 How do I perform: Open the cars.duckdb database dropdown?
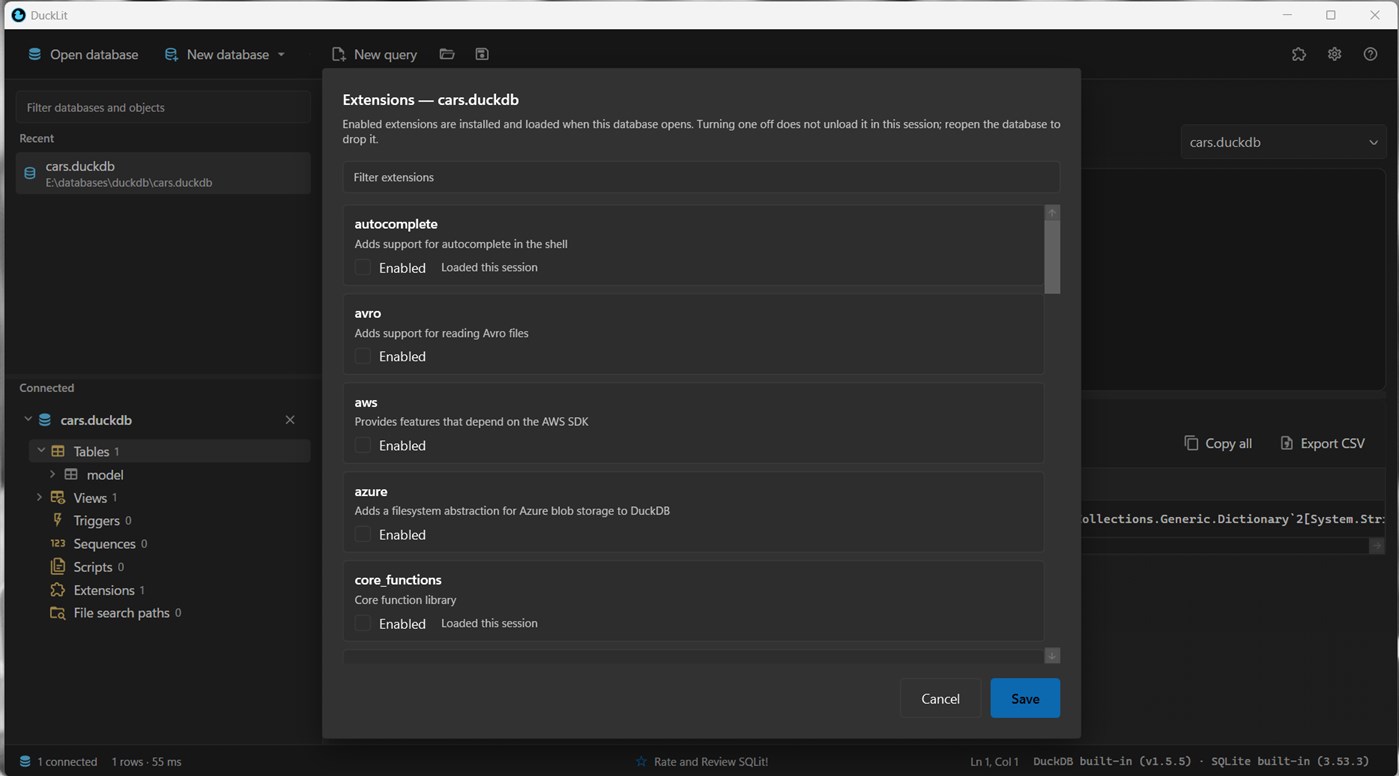[x=1283, y=142]
